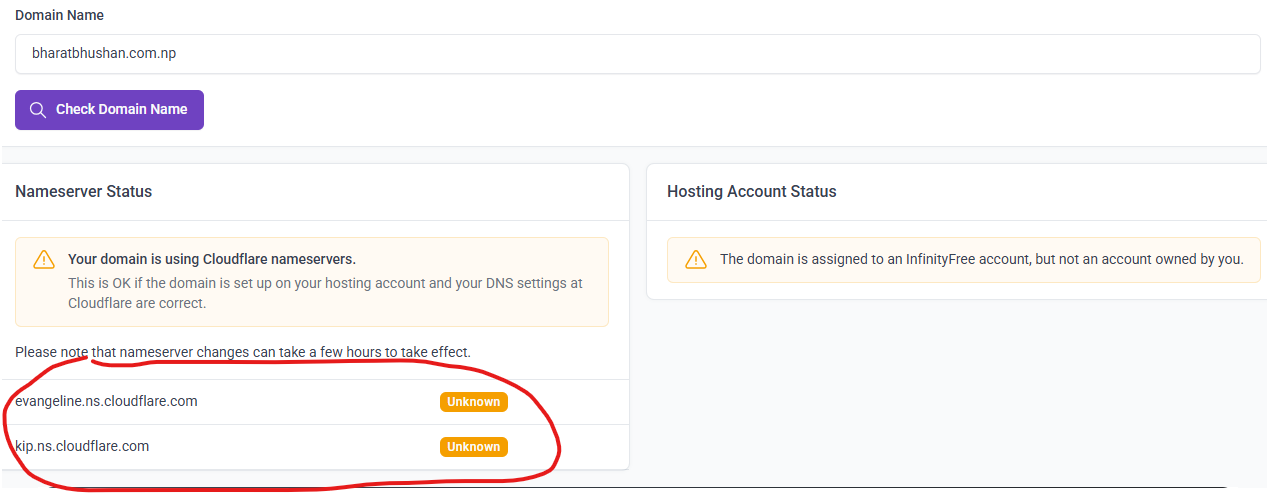Click the Nameserver Status heading
This screenshot has width=1267, height=494.
[x=84, y=191]
